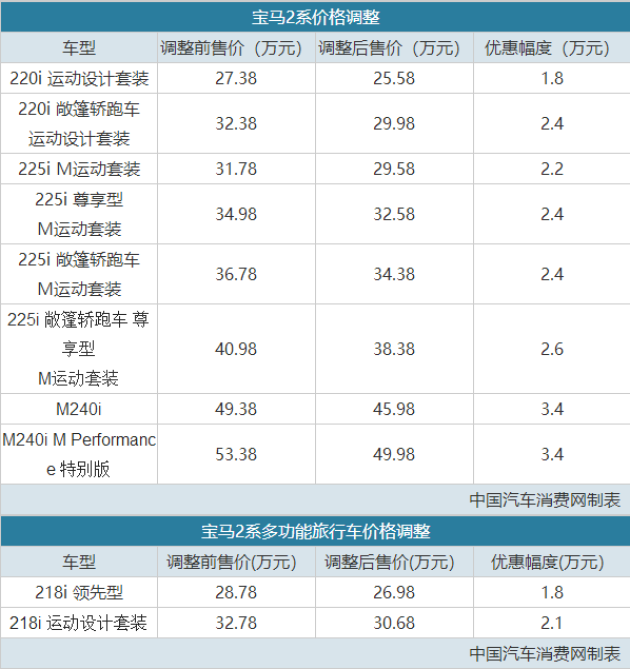The height and width of the screenshot is (669, 630).
Task: Click the 38.38 price cell
Action: pos(394,349)
